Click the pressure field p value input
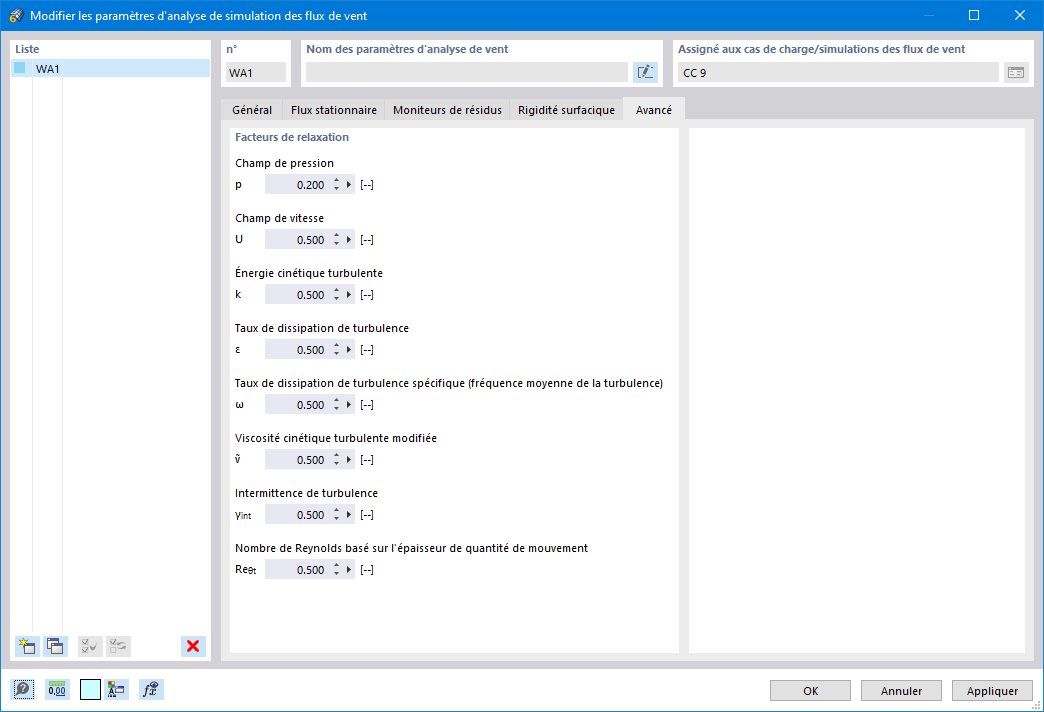The height and width of the screenshot is (712, 1044). click(296, 184)
